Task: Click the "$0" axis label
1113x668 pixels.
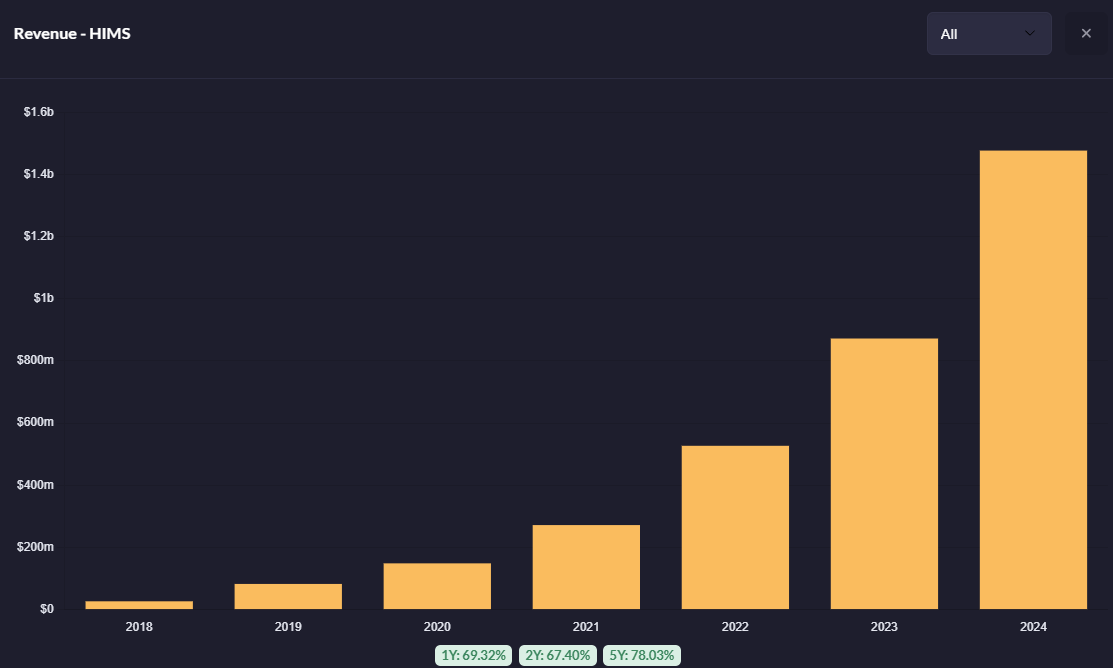Action: (x=47, y=609)
